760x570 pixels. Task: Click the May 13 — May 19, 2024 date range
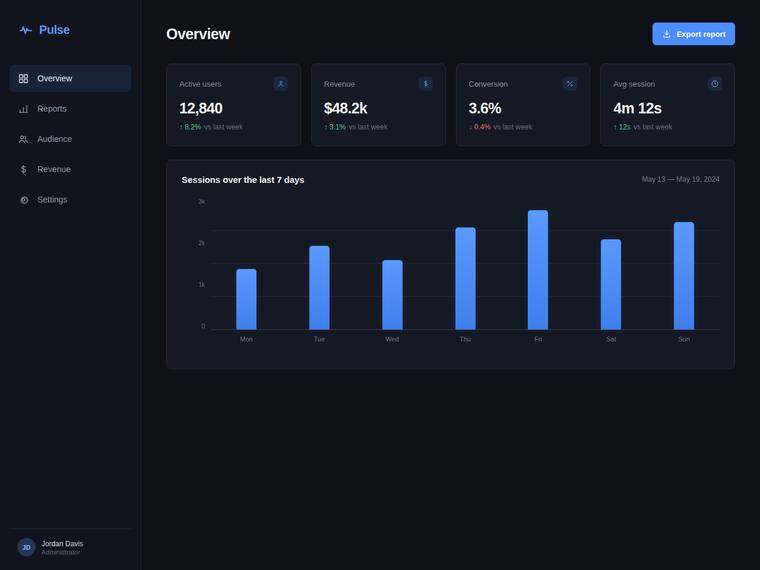coord(681,179)
